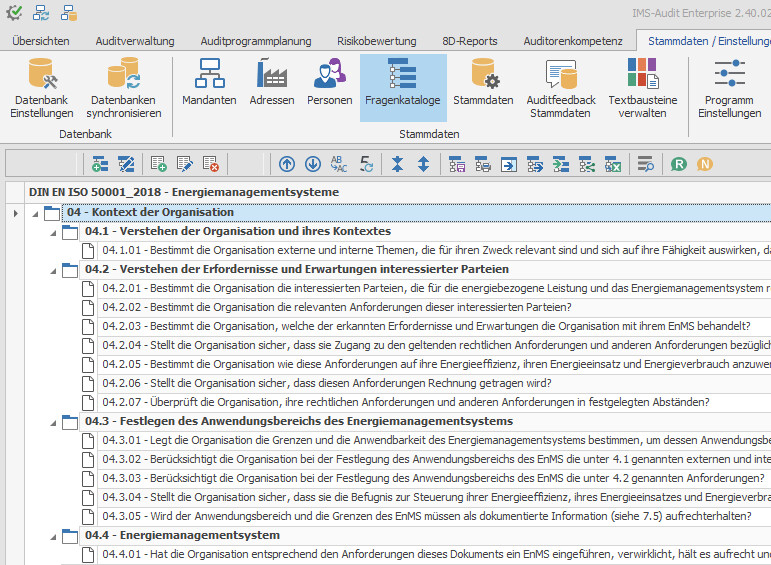Click the green R circle icon
This screenshot has width=771, height=565.
[679, 164]
